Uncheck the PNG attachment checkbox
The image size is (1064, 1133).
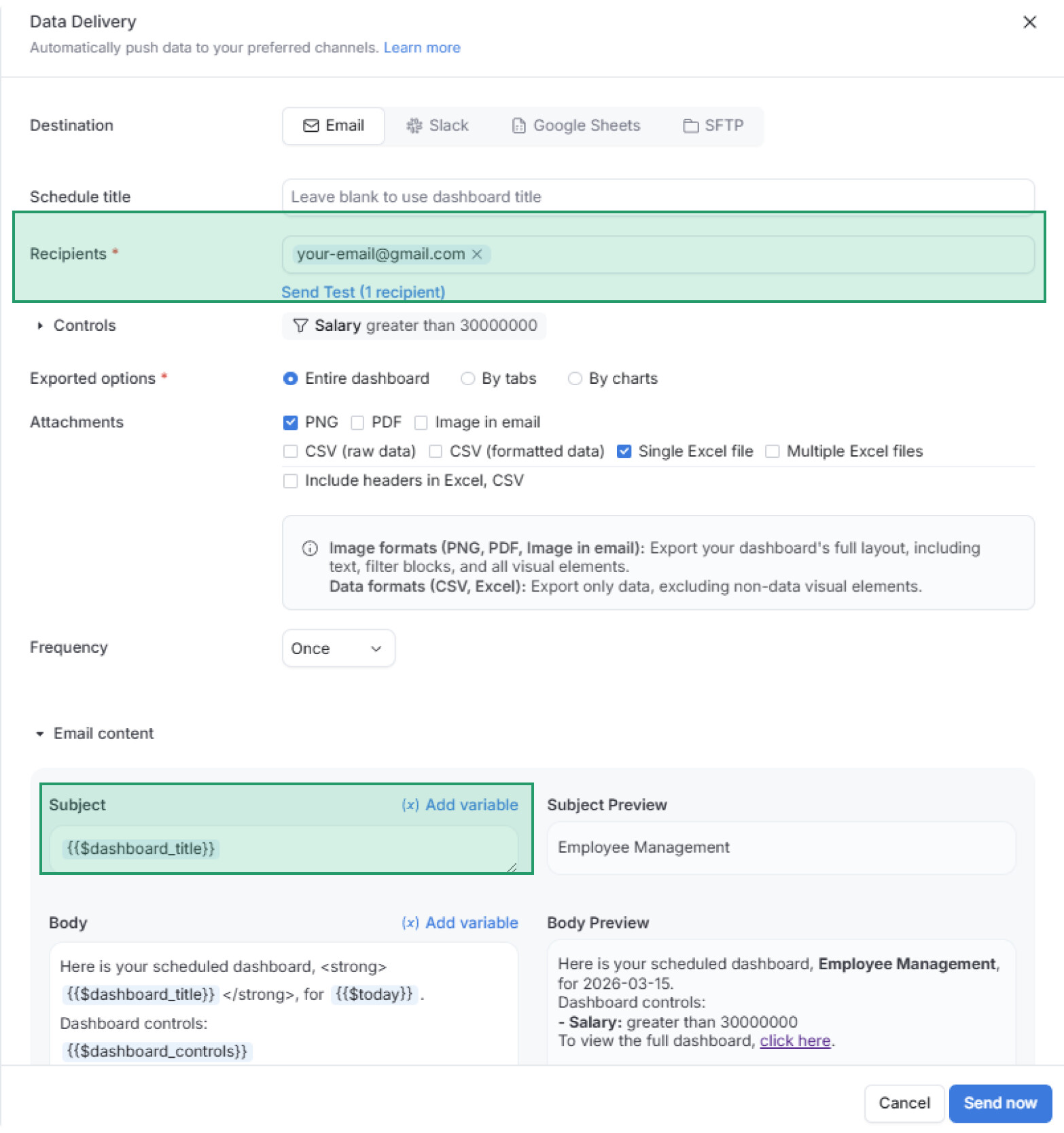click(290, 422)
